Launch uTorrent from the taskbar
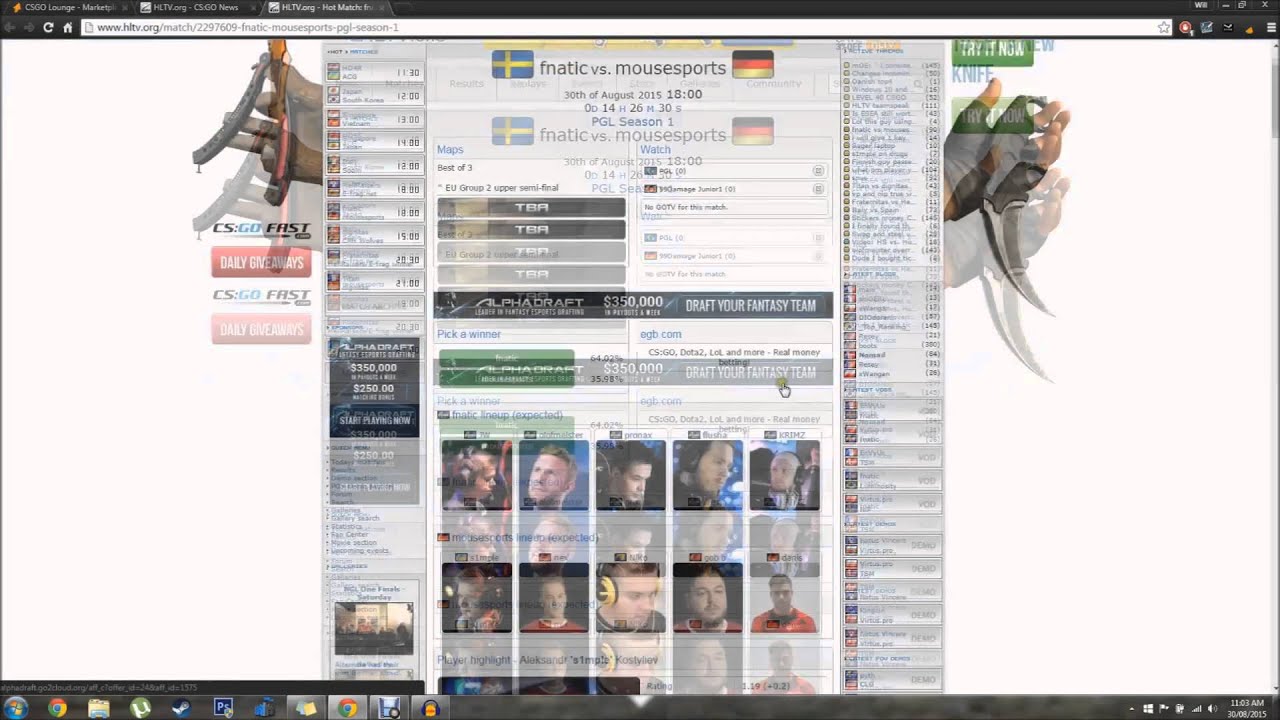The width and height of the screenshot is (1280, 720). coord(140,708)
